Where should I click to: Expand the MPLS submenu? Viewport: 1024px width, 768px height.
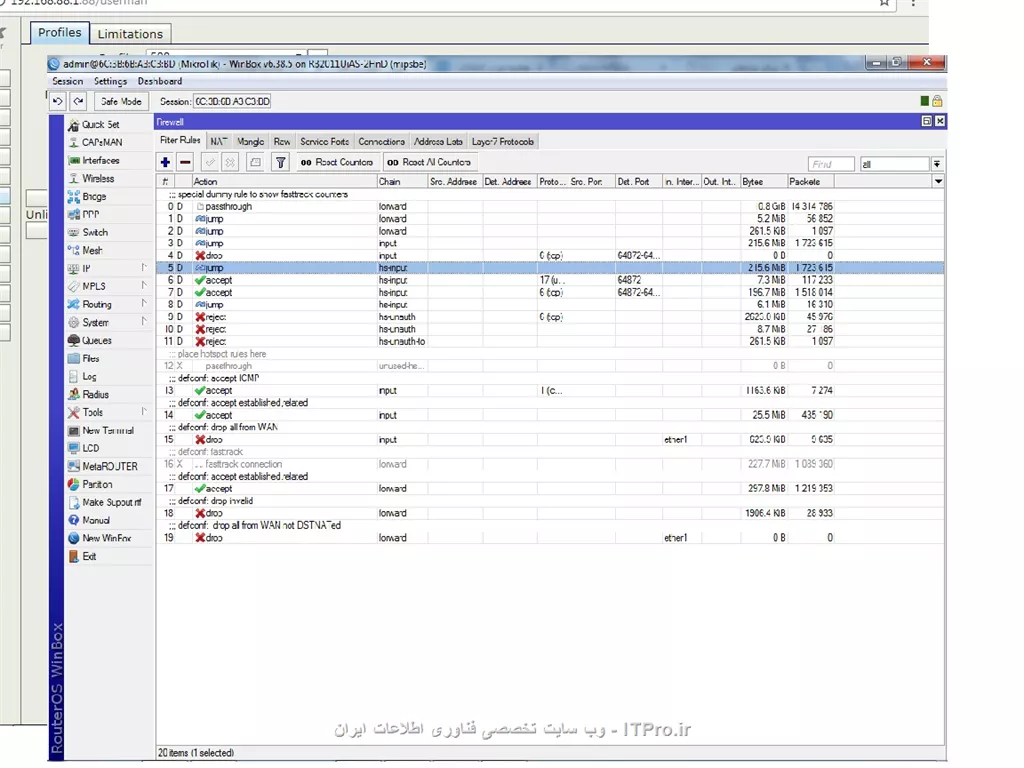click(x=144, y=286)
